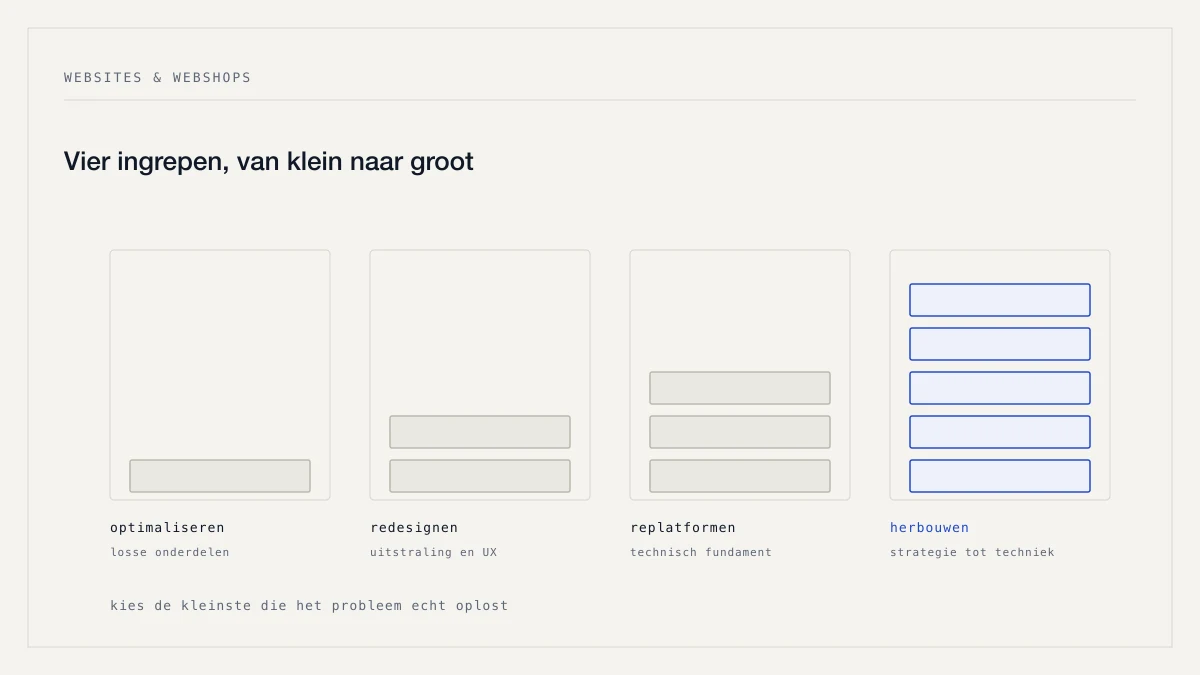Click the 'replatformen' label

point(683,527)
